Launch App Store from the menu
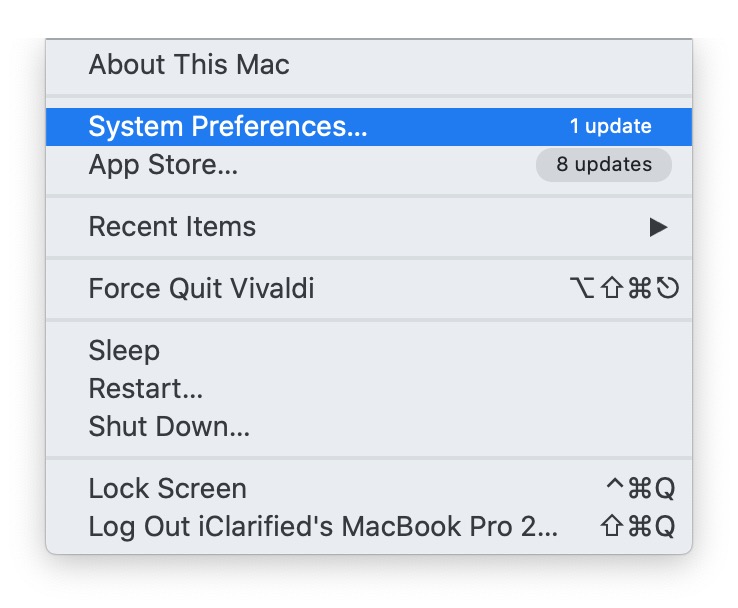 [163, 165]
